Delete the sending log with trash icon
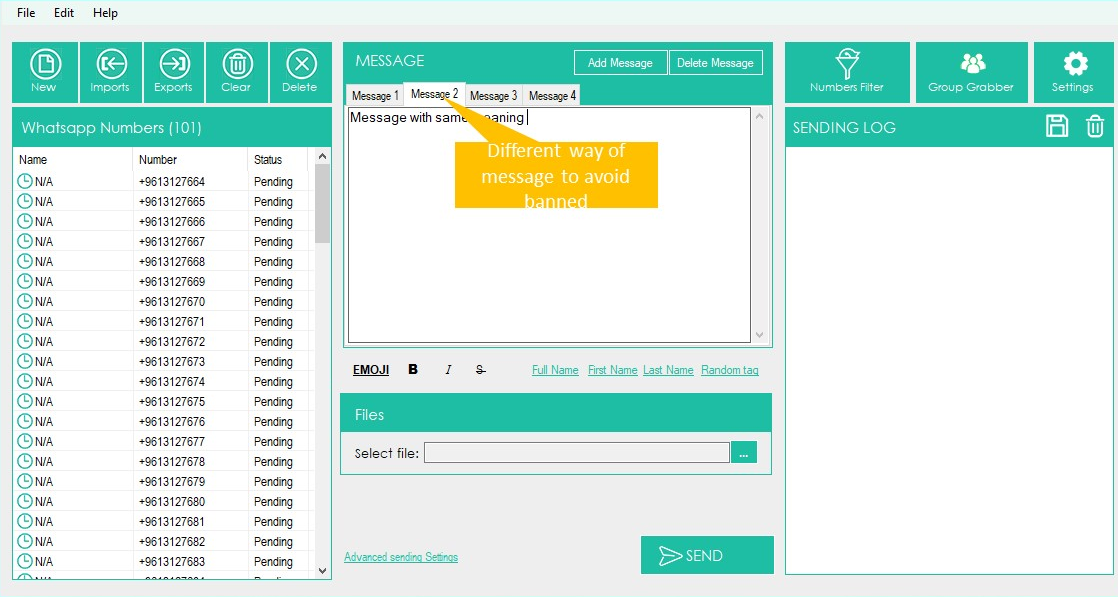Viewport: 1118px width, 597px height. tap(1095, 126)
